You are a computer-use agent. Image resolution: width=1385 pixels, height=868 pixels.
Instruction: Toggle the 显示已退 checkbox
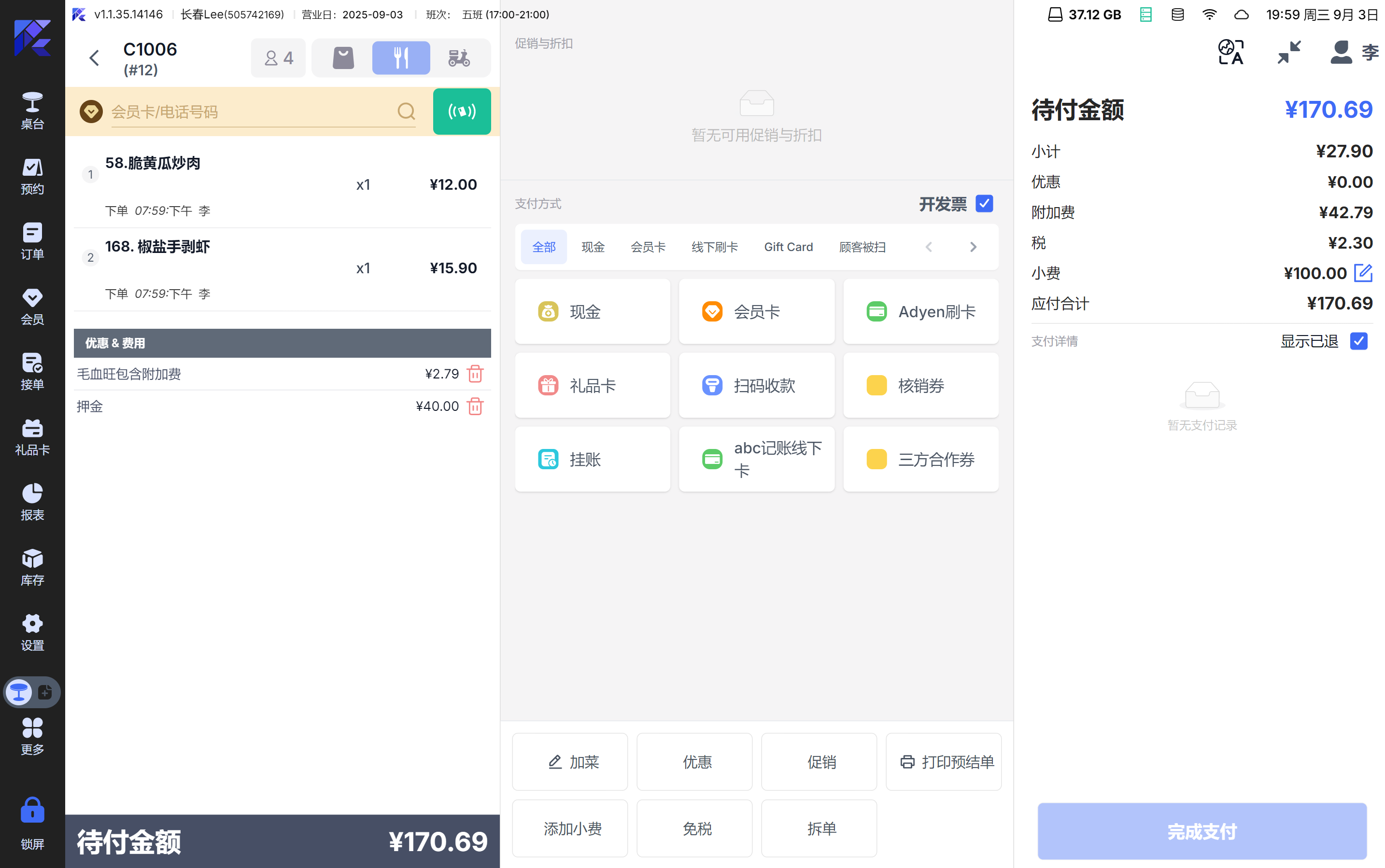tap(1358, 341)
